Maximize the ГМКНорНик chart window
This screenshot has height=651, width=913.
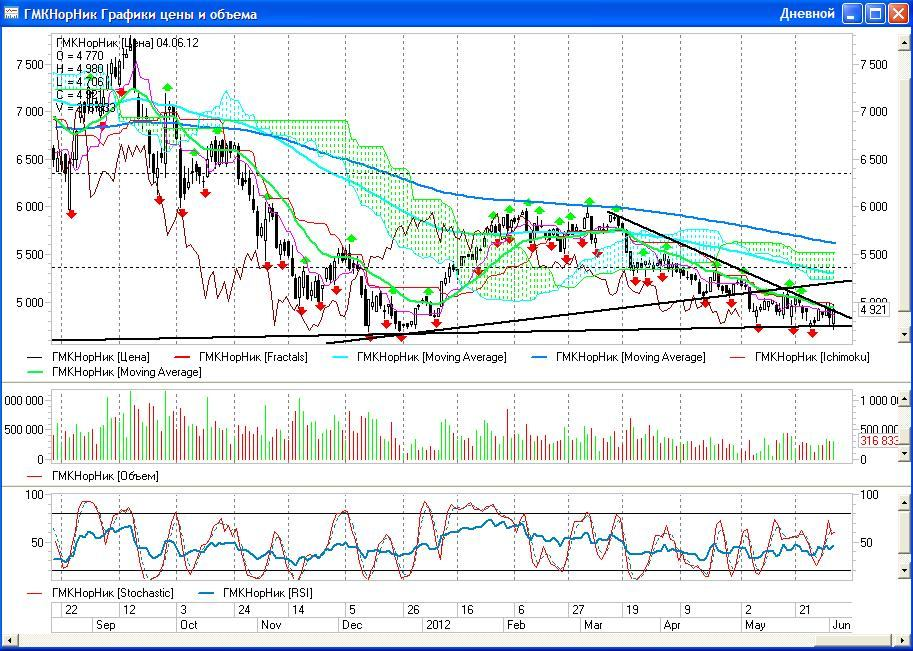tap(875, 13)
